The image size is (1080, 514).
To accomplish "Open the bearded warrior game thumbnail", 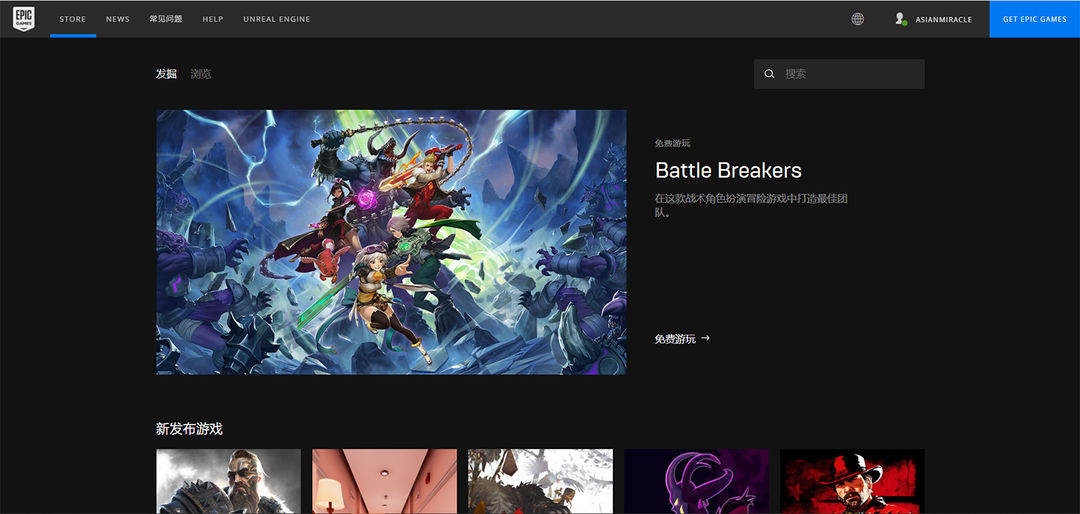I will pyautogui.click(x=229, y=482).
